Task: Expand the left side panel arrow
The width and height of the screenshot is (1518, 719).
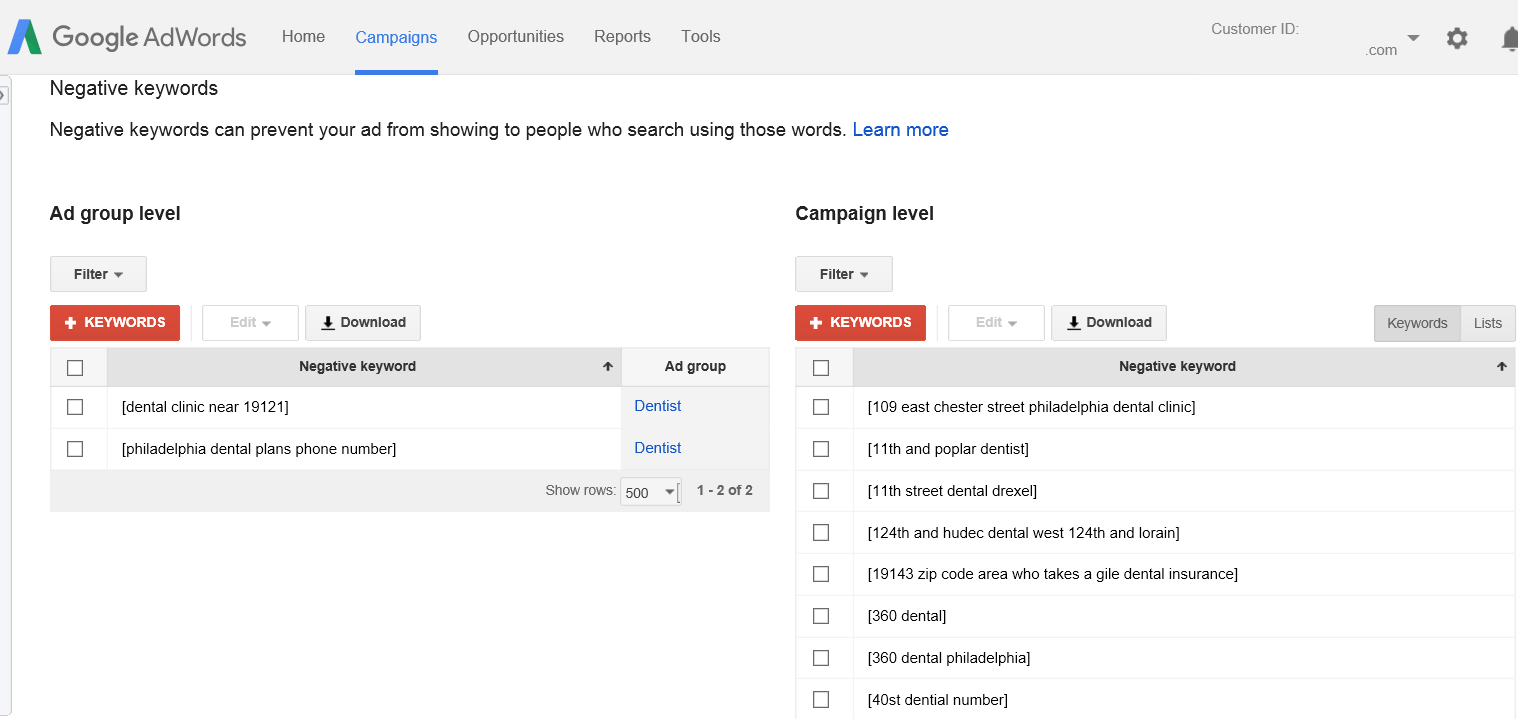Action: pos(4,95)
